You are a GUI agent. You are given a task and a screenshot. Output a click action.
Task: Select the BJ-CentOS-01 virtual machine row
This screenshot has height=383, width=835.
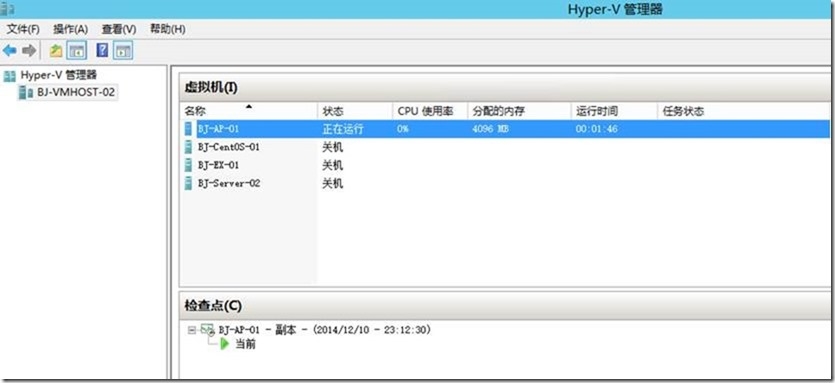pos(505,147)
